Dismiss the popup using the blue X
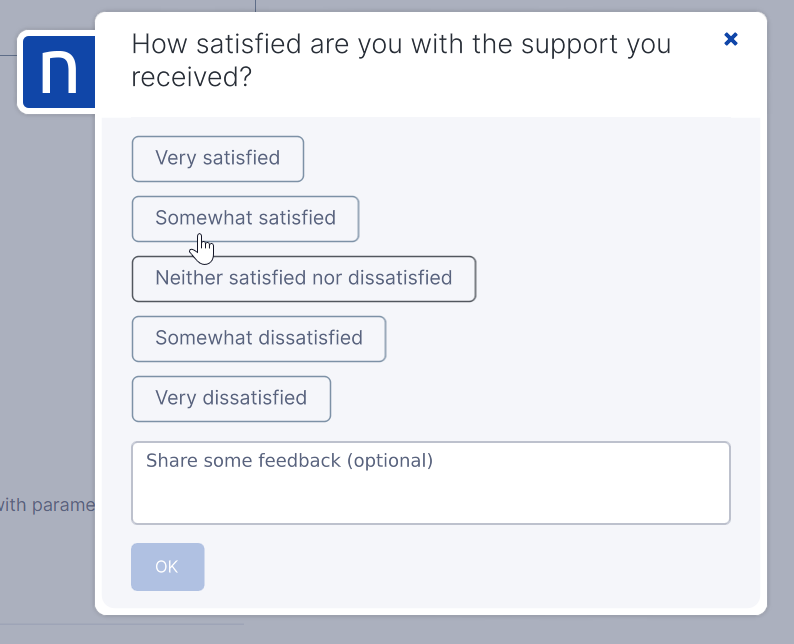 tap(730, 39)
